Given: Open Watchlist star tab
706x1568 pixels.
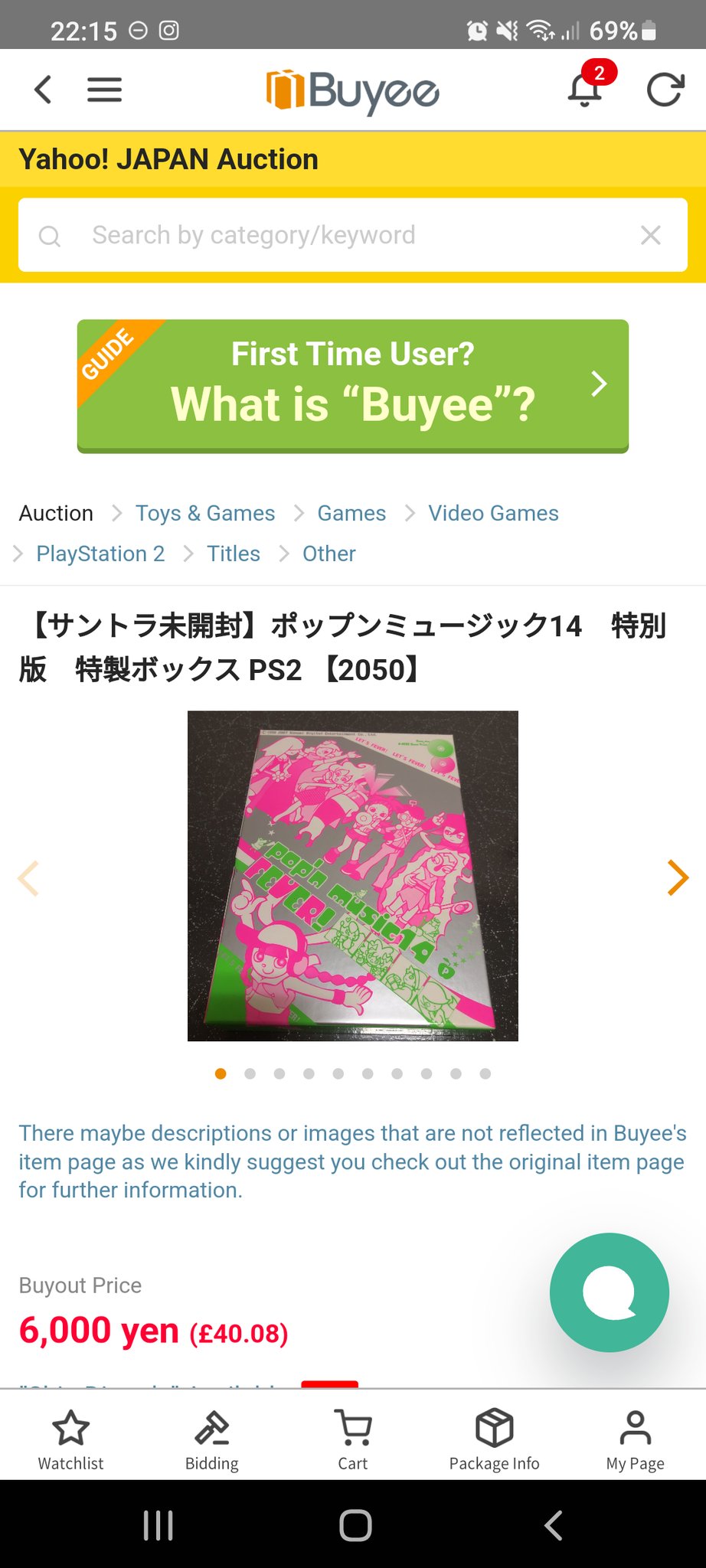Looking at the screenshot, I should [70, 1440].
